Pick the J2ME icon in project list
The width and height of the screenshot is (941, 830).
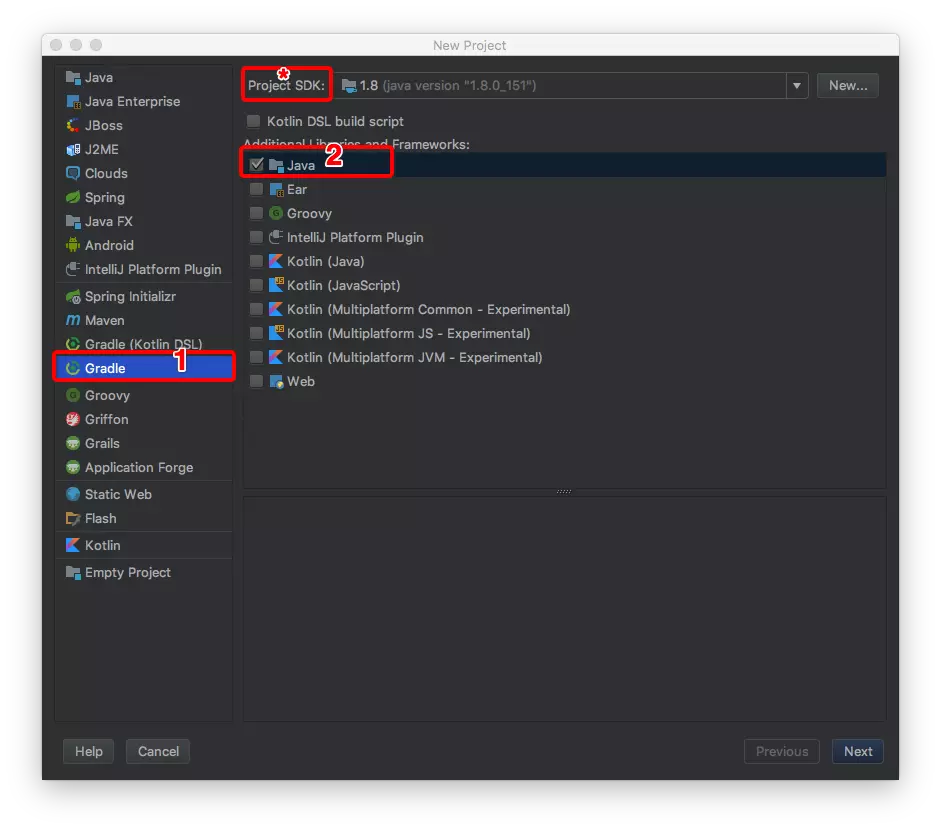[73, 149]
